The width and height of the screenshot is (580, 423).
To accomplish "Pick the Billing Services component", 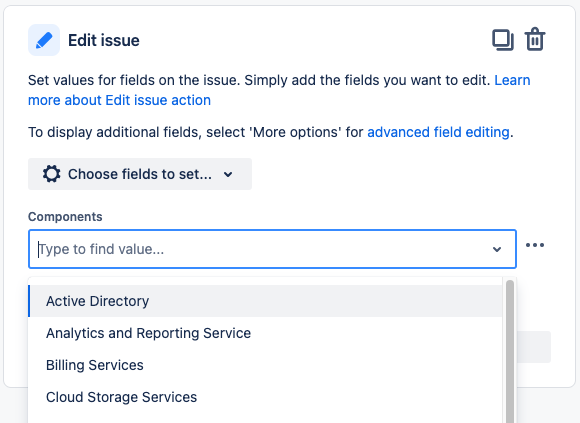I will click(265, 365).
